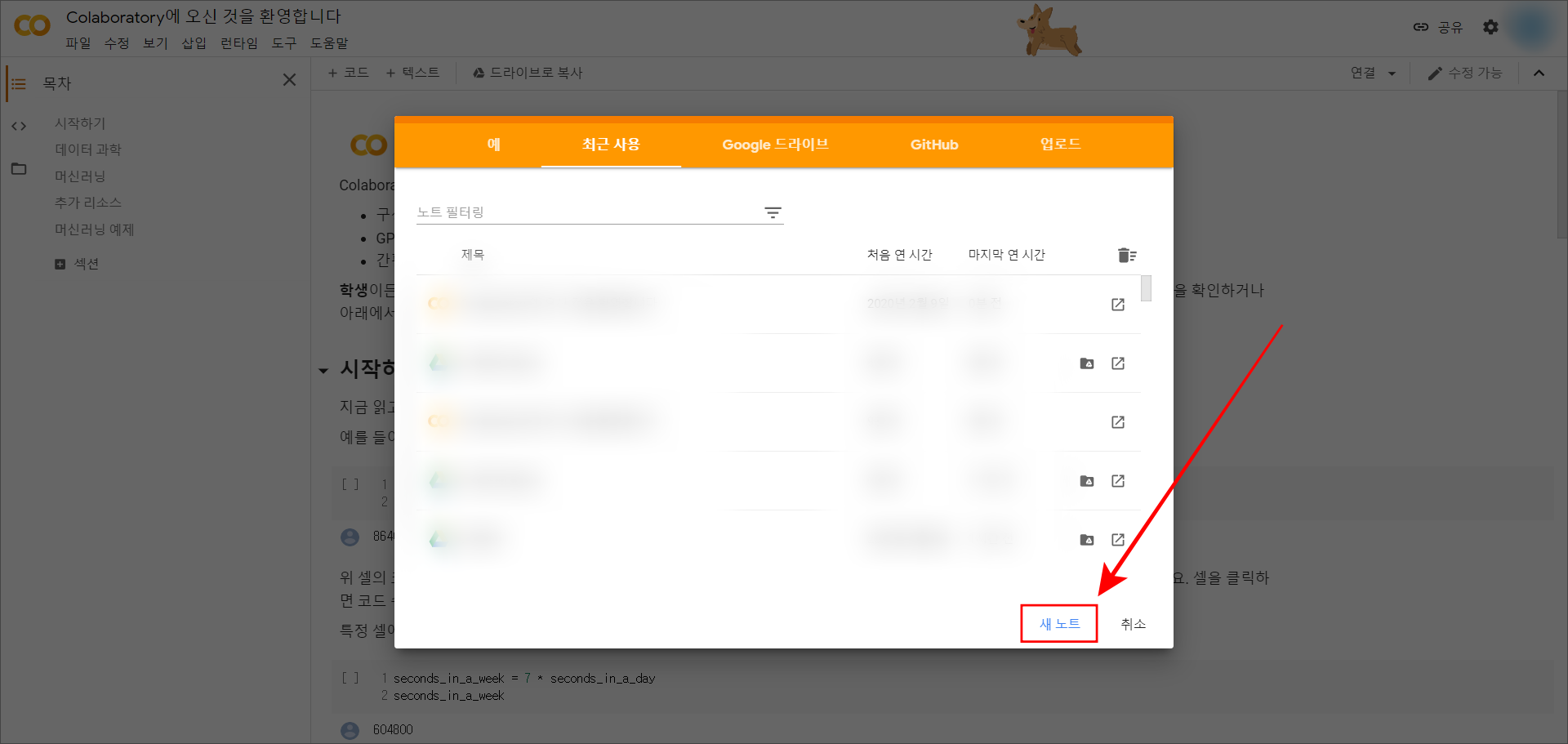Click 드라이브로 복사 toolbar button
Screen dimensions: 1568x744
pyautogui.click(x=528, y=73)
